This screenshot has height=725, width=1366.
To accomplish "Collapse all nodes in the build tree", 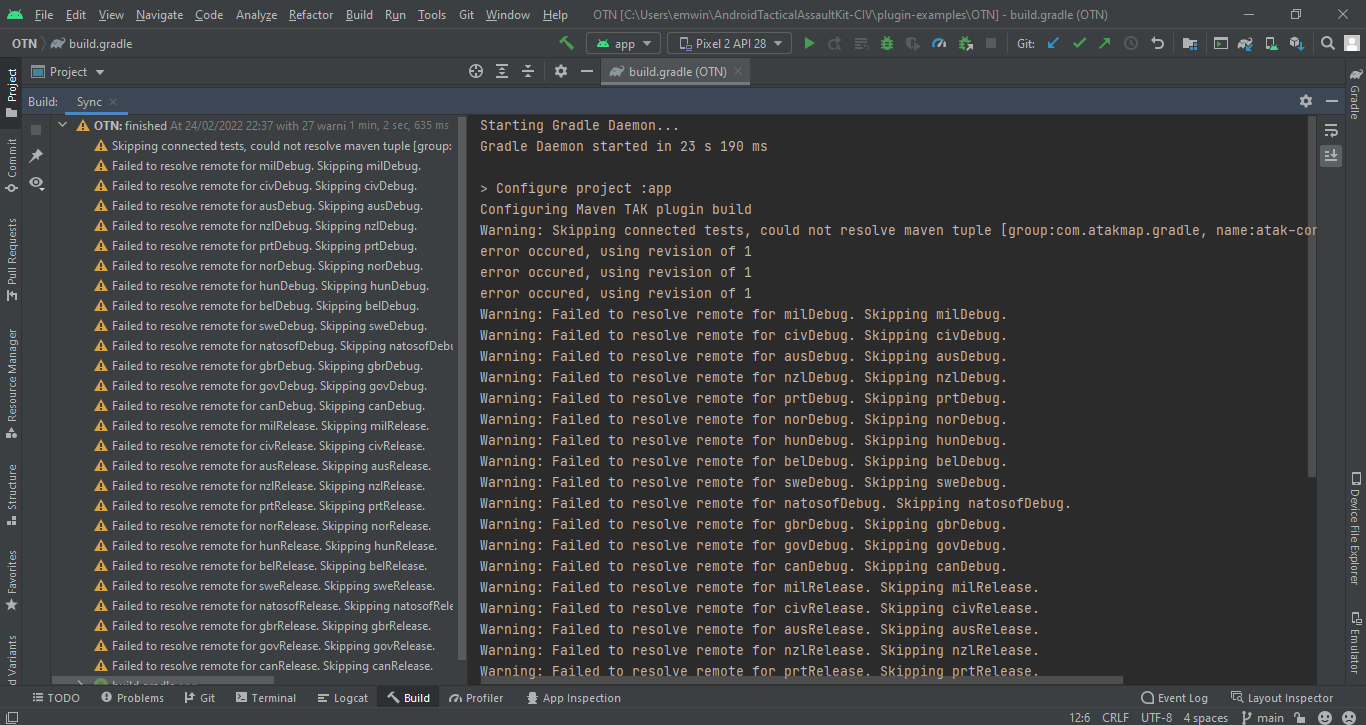I will 528,71.
